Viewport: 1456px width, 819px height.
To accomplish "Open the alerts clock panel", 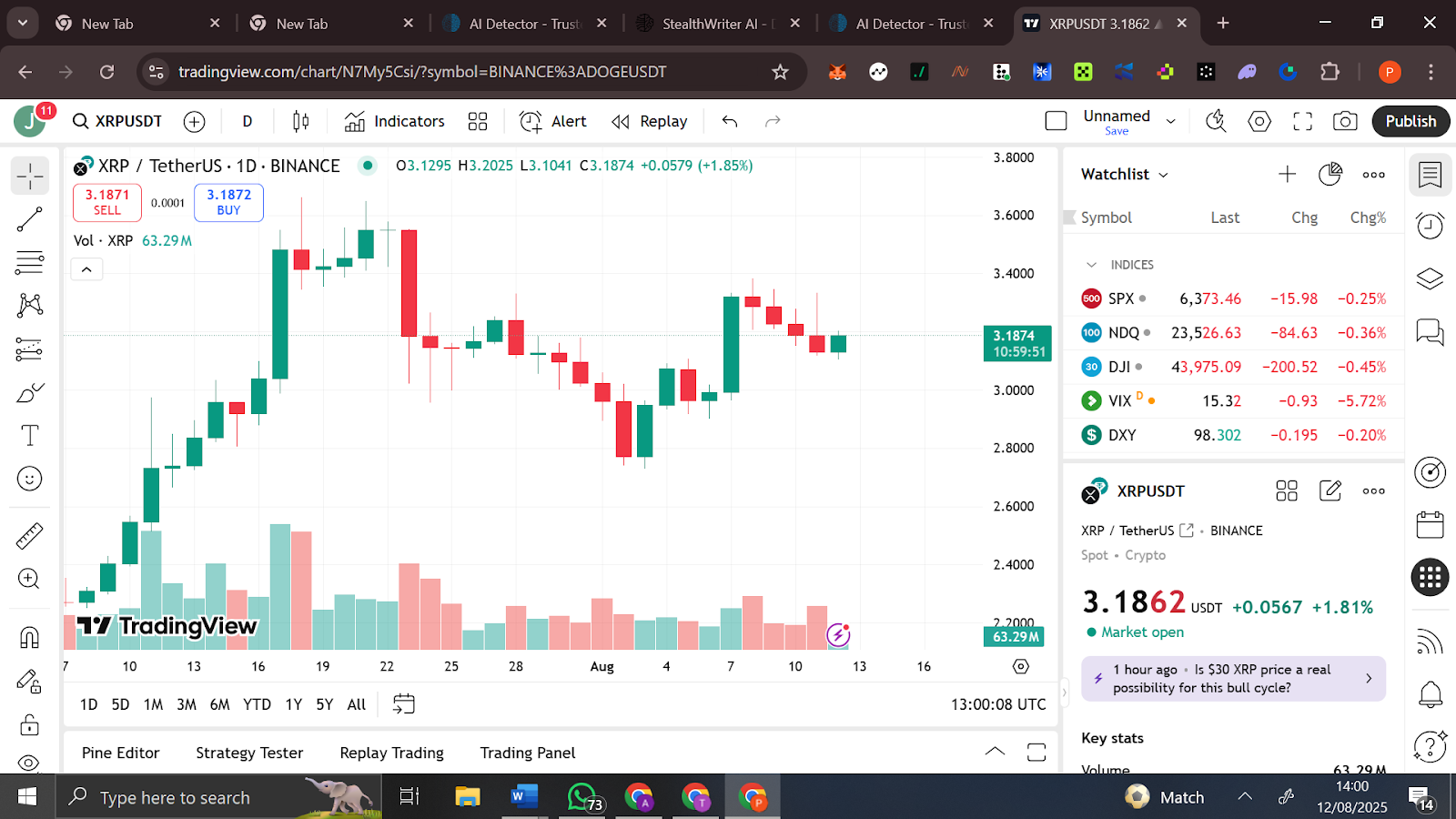I will tap(1431, 225).
